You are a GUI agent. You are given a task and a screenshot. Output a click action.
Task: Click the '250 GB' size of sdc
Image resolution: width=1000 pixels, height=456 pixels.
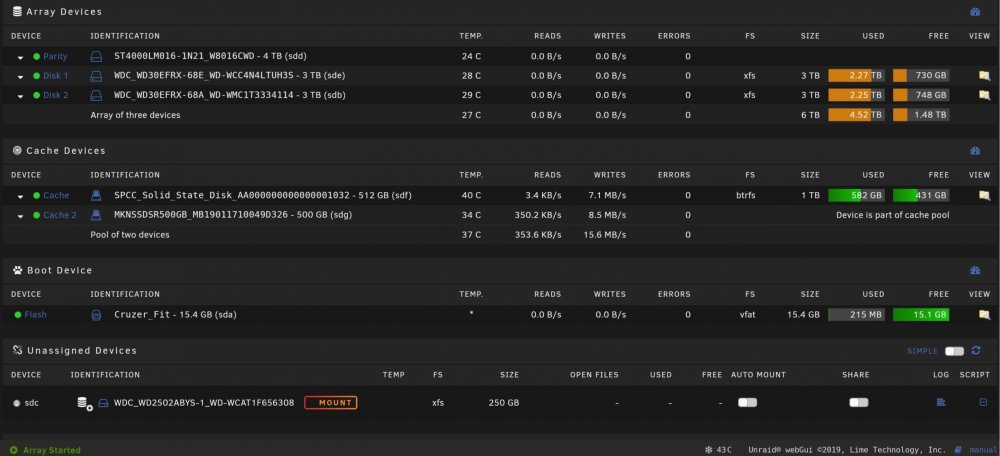pyautogui.click(x=504, y=403)
